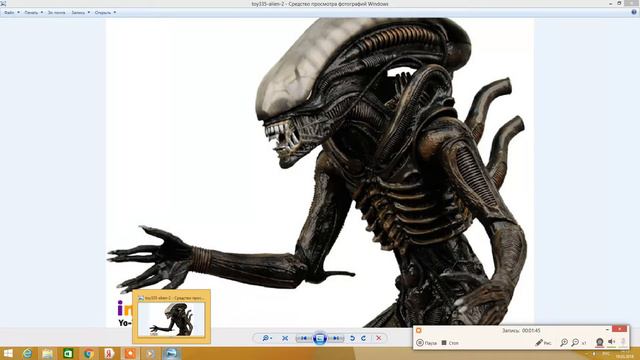Go to the previous photo
The width and height of the screenshot is (640, 360).
[x=304, y=338]
